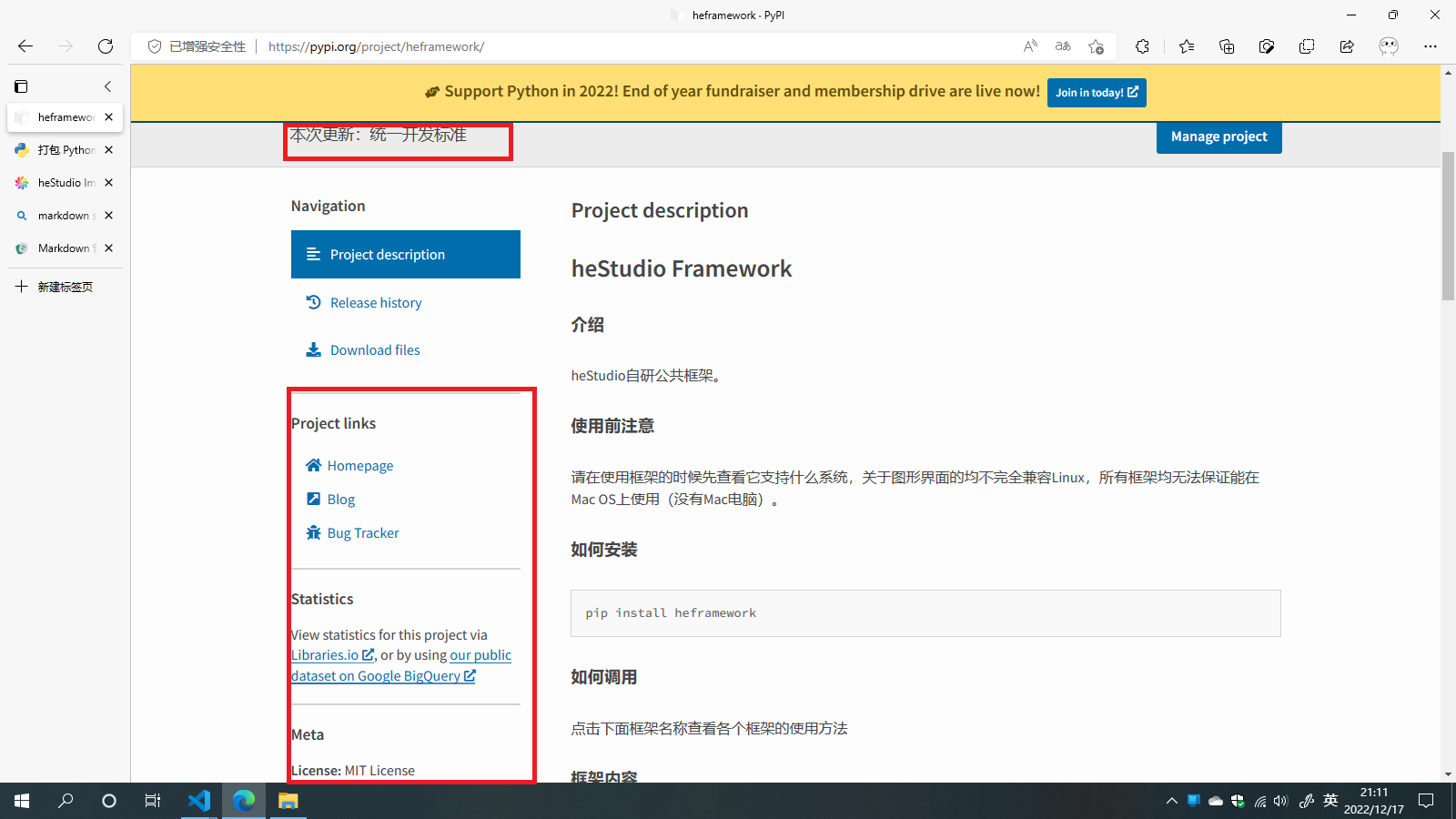Click the Join in today button
1456x819 pixels.
pos(1097,93)
